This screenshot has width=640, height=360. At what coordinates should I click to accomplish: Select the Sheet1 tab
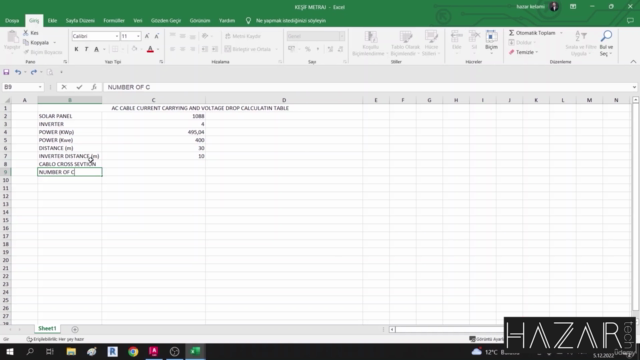click(47, 329)
